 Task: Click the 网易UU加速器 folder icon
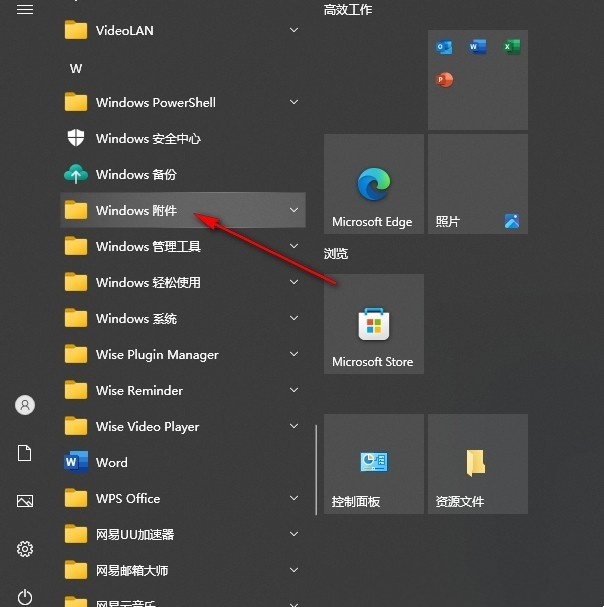pos(76,534)
